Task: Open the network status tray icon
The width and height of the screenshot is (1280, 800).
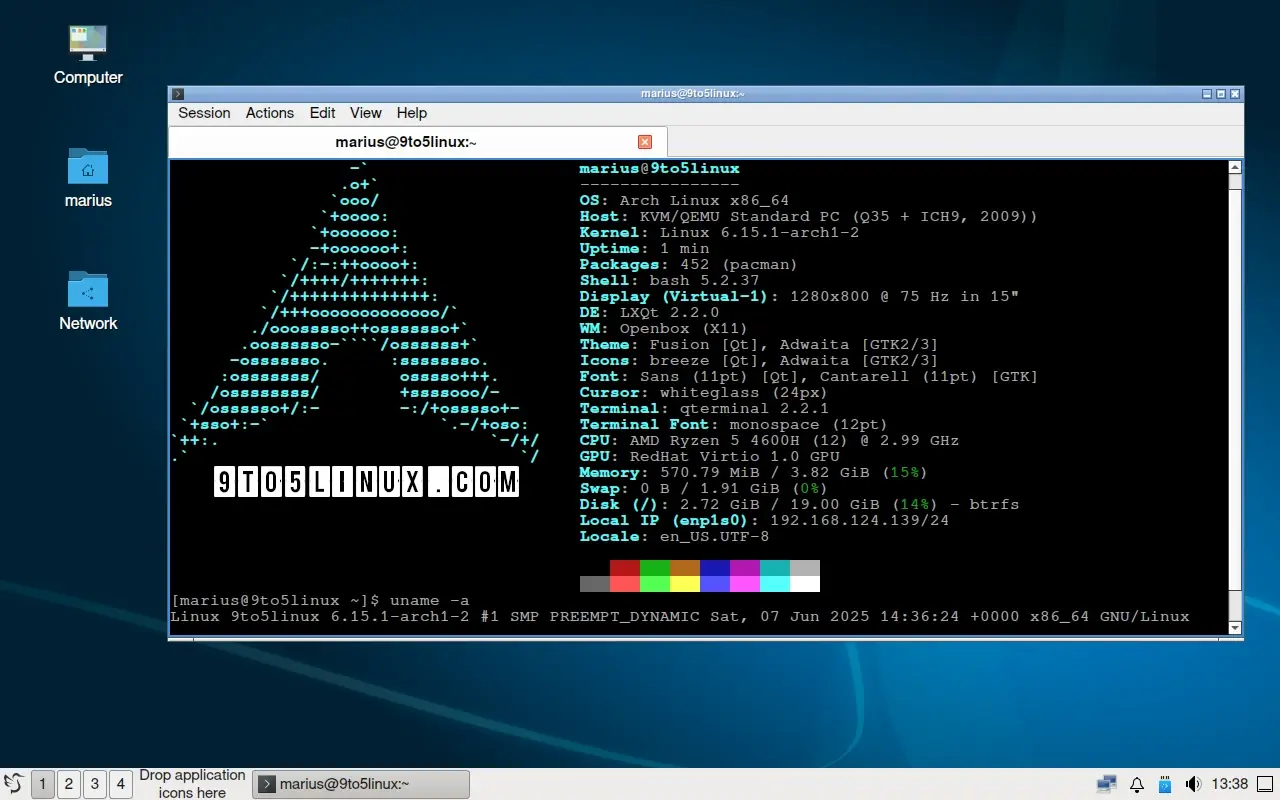Action: tap(1106, 784)
